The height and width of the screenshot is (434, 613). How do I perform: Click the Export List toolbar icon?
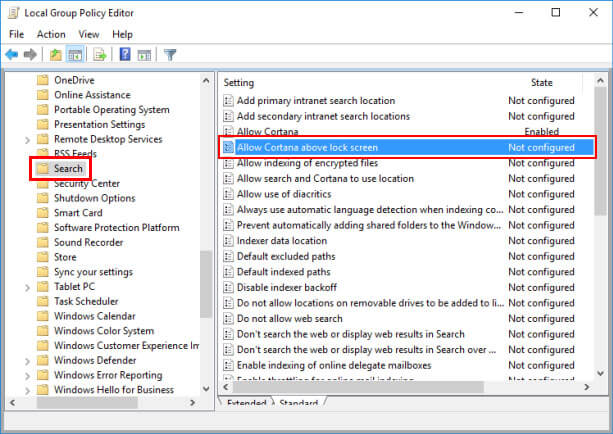click(x=101, y=54)
